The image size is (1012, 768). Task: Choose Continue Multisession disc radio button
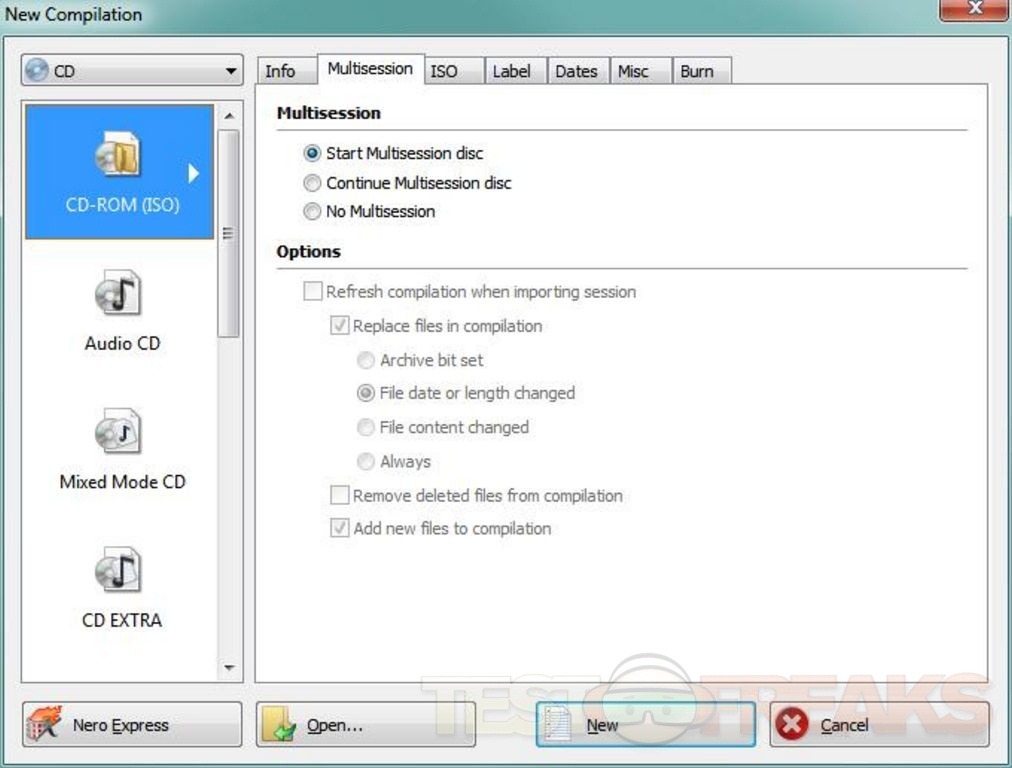tap(312, 184)
